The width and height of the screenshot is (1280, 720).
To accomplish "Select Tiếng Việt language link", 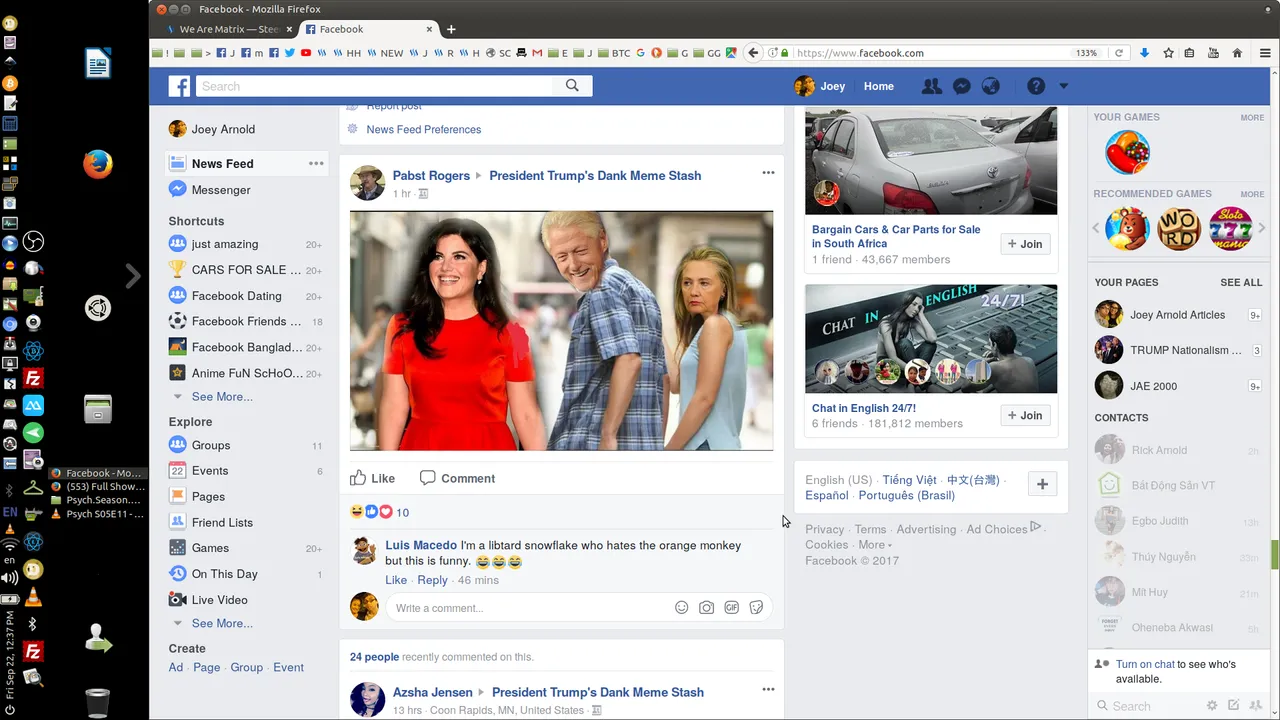I will click(909, 480).
